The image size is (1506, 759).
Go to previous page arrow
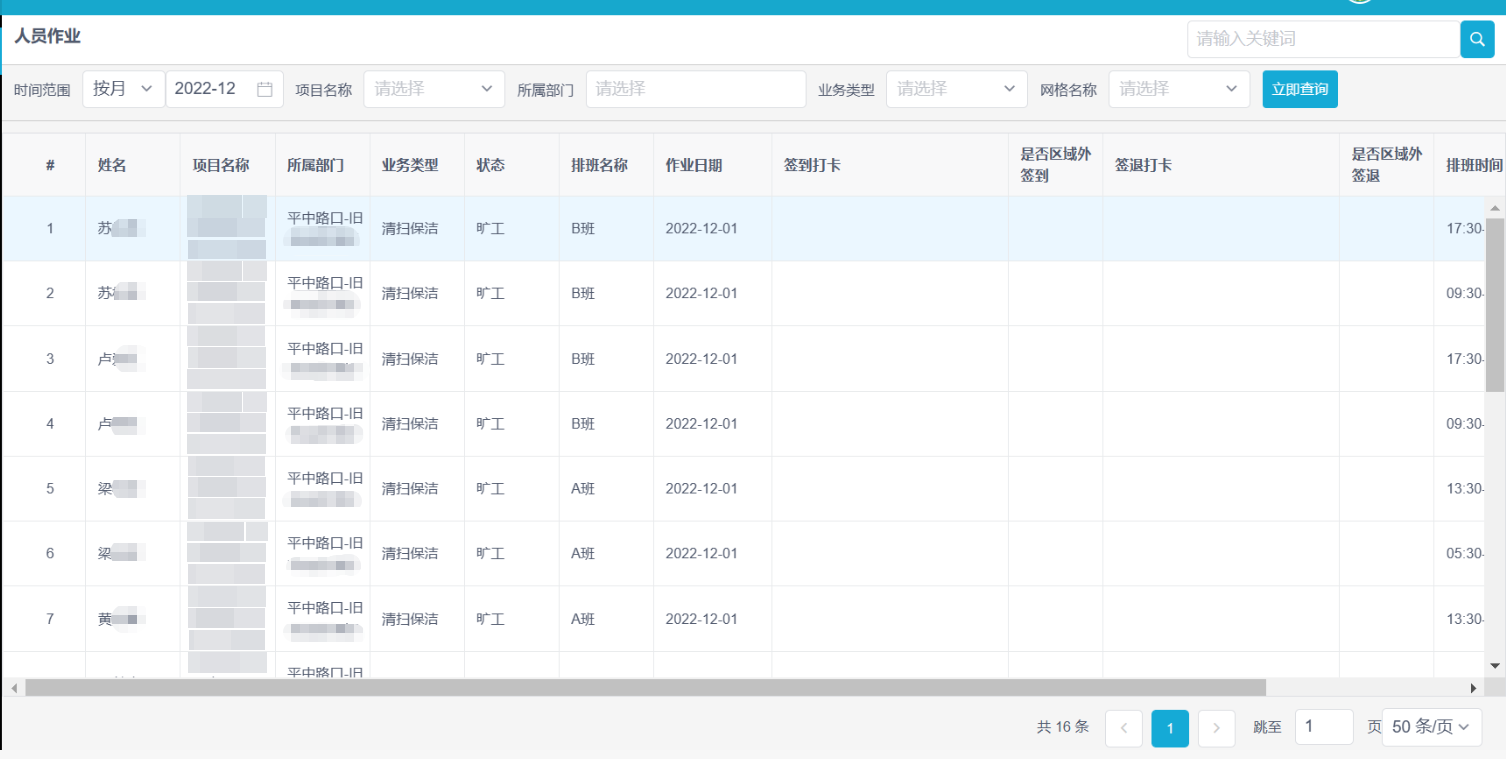click(1124, 728)
